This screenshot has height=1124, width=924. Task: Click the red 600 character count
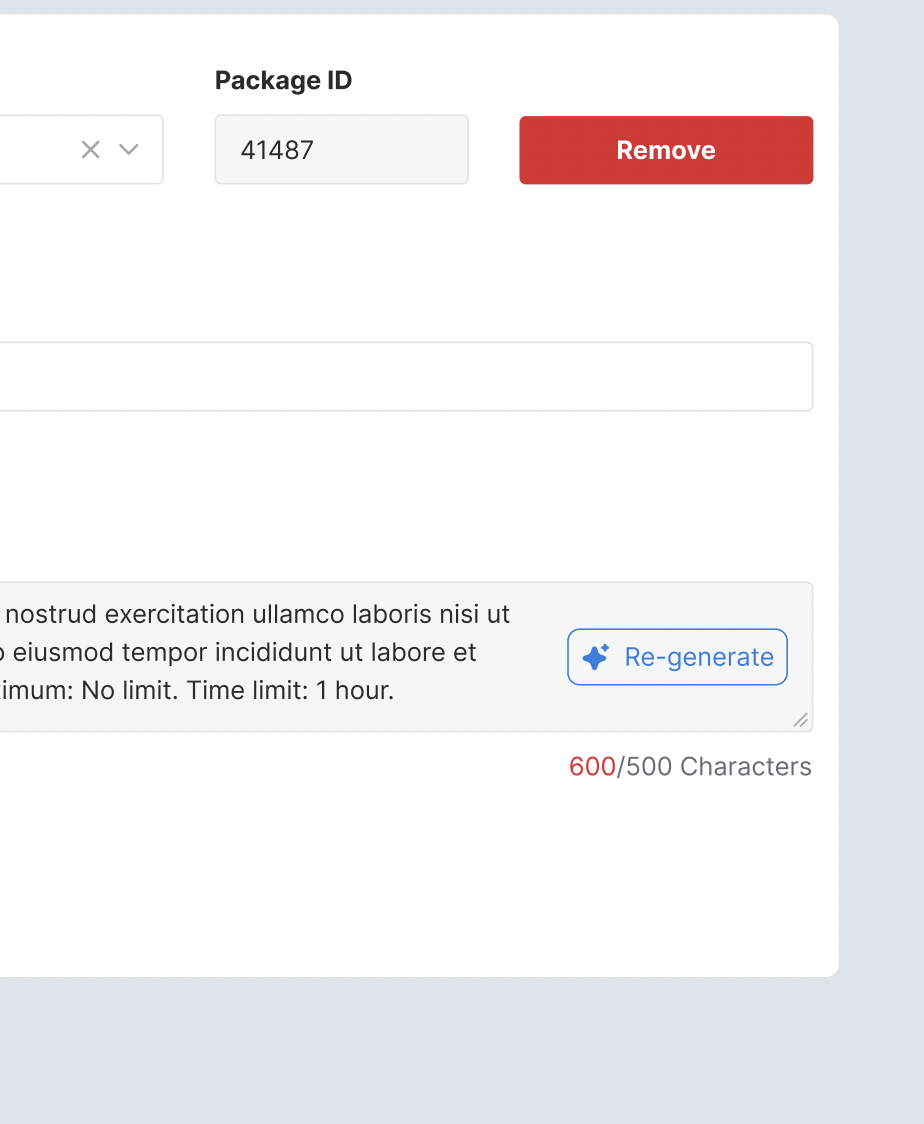pos(592,767)
